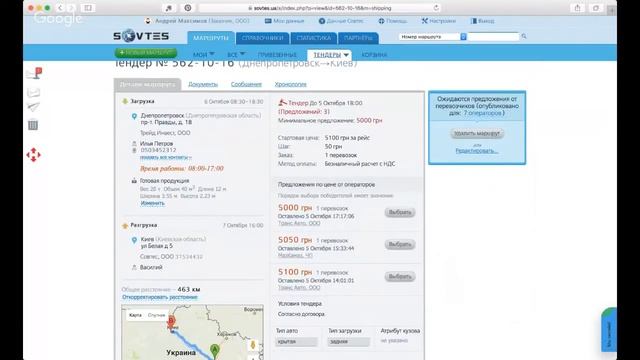Click the red four-arrows move icon
Screen dimensions: 640x360
coord(33,155)
